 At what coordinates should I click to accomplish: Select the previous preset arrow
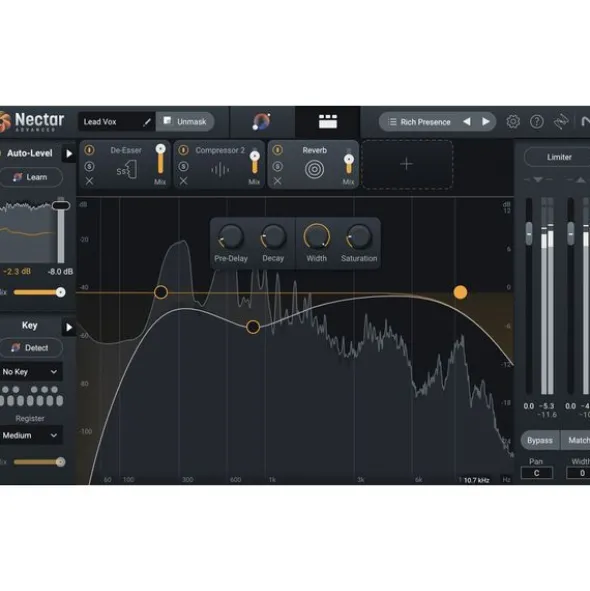pos(467,121)
